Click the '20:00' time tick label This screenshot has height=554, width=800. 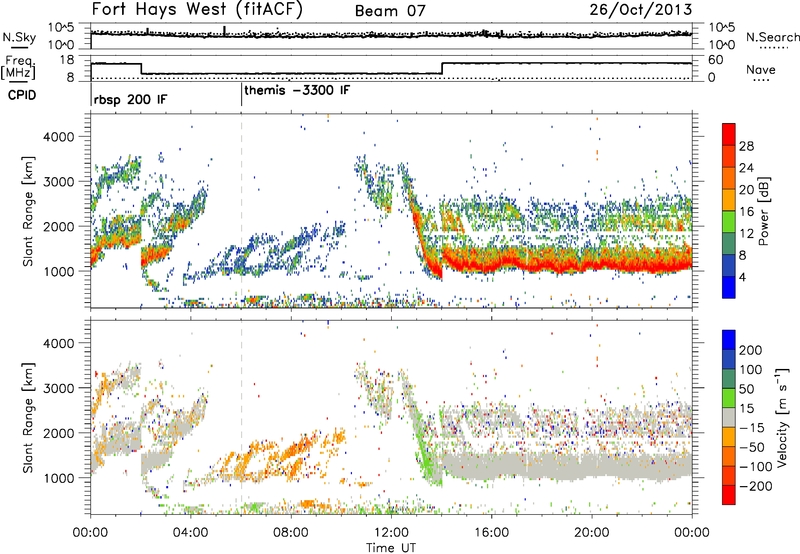click(591, 532)
